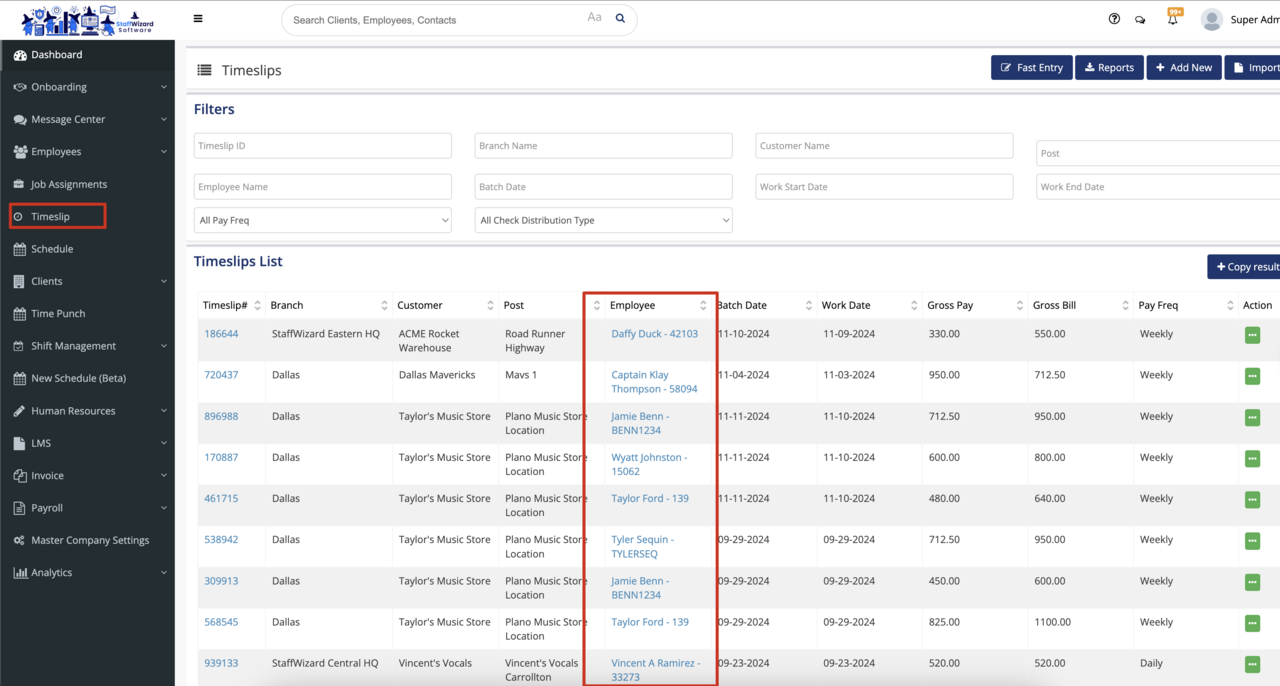Go to Job Assignments in sidebar
The height and width of the screenshot is (686, 1280).
68,184
